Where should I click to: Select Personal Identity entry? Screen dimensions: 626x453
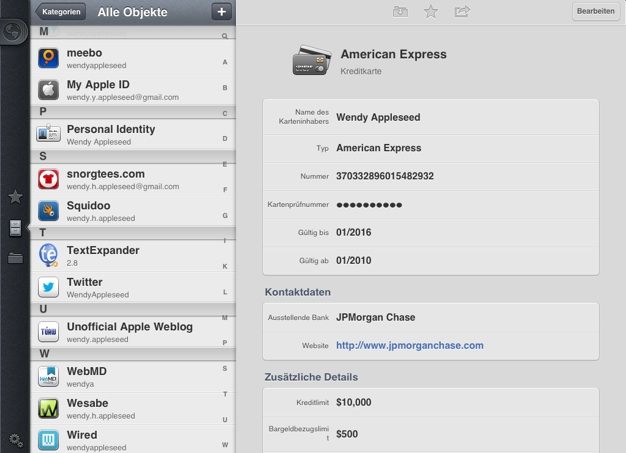(133, 135)
